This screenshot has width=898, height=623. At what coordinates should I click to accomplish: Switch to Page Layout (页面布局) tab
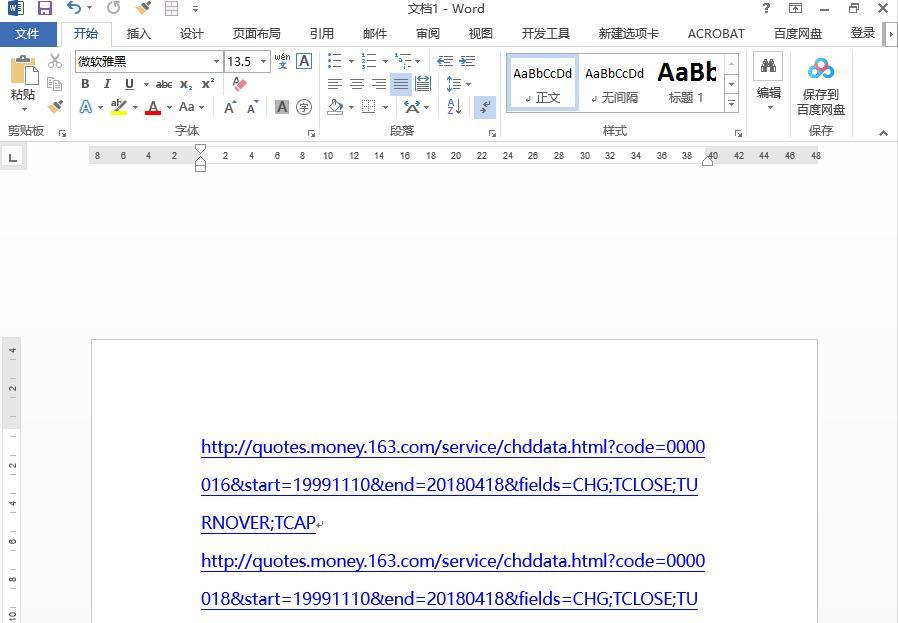coord(257,34)
